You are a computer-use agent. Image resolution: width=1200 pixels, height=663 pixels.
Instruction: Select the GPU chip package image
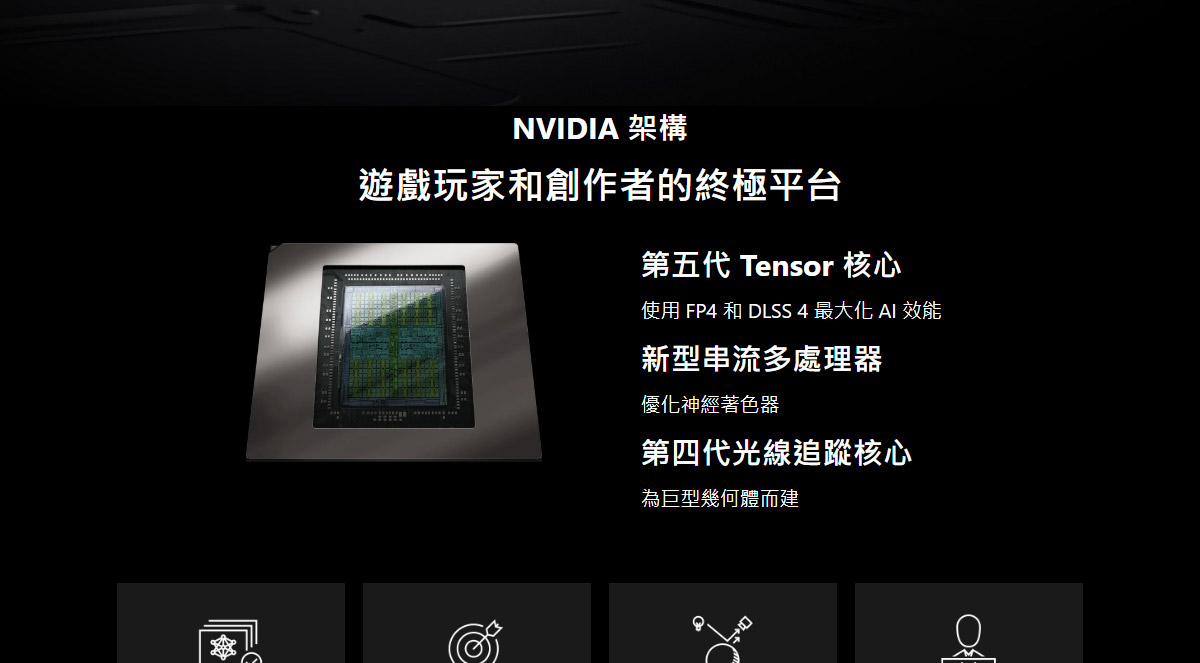[394, 352]
